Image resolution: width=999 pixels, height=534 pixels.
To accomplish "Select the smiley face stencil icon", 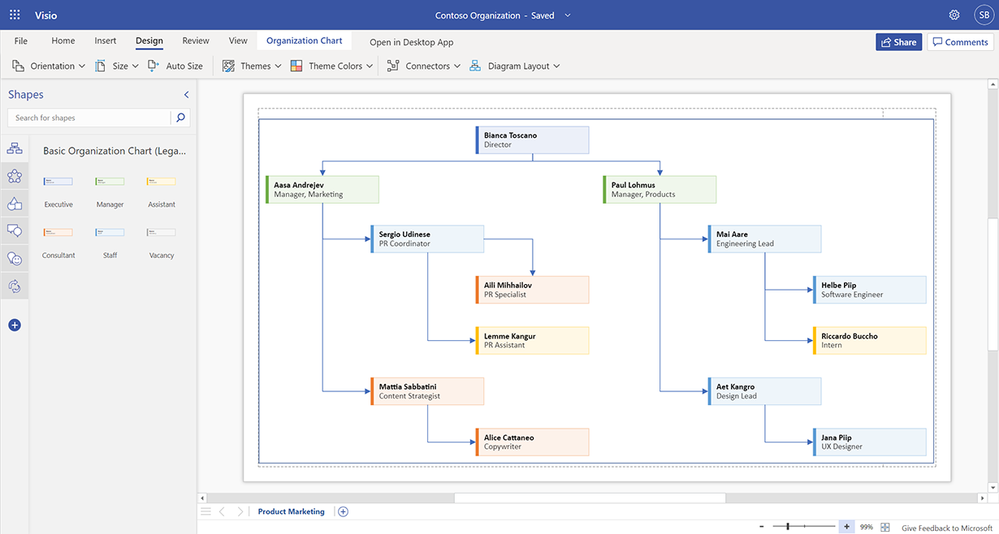I will [14, 258].
